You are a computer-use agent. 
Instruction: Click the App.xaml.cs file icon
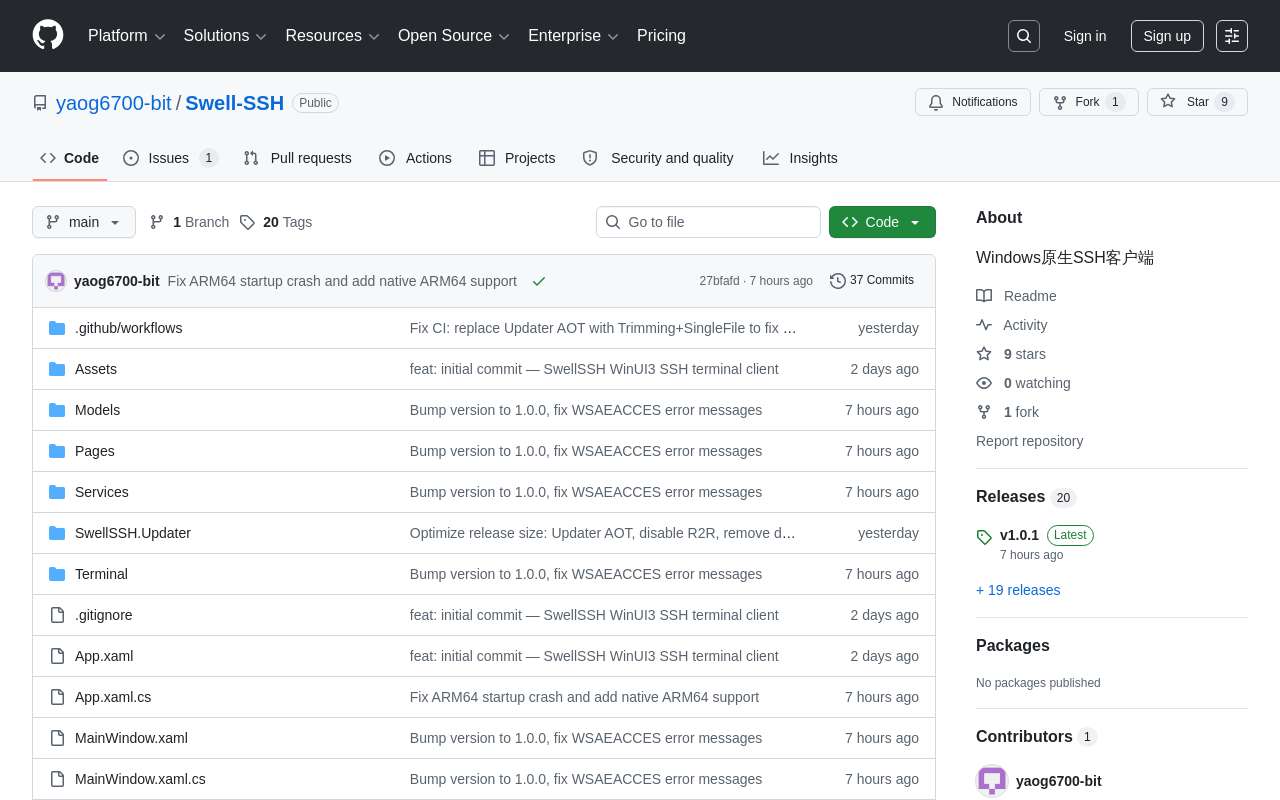pyautogui.click(x=57, y=697)
